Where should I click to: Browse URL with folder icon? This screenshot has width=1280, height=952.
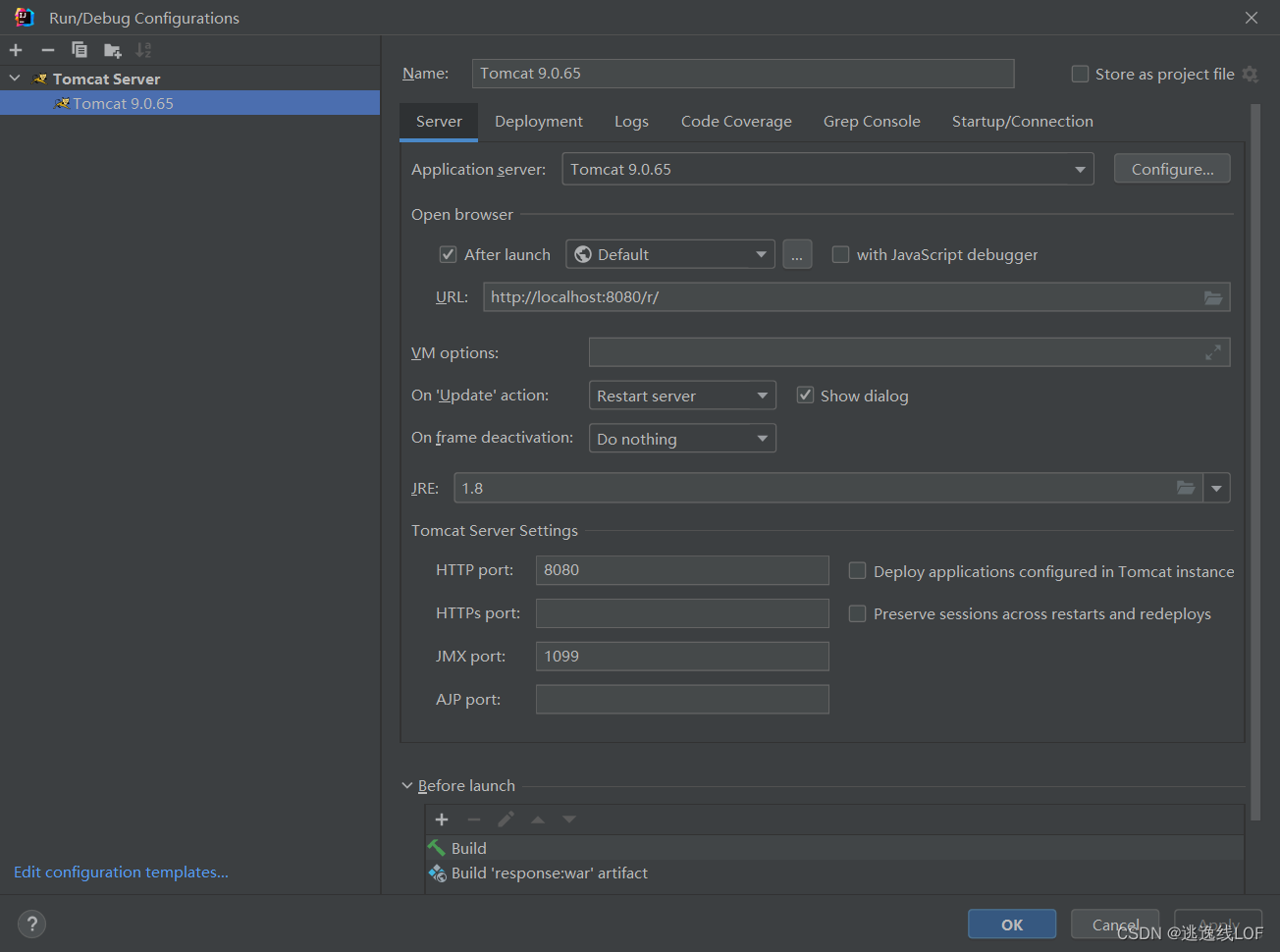coord(1213,297)
